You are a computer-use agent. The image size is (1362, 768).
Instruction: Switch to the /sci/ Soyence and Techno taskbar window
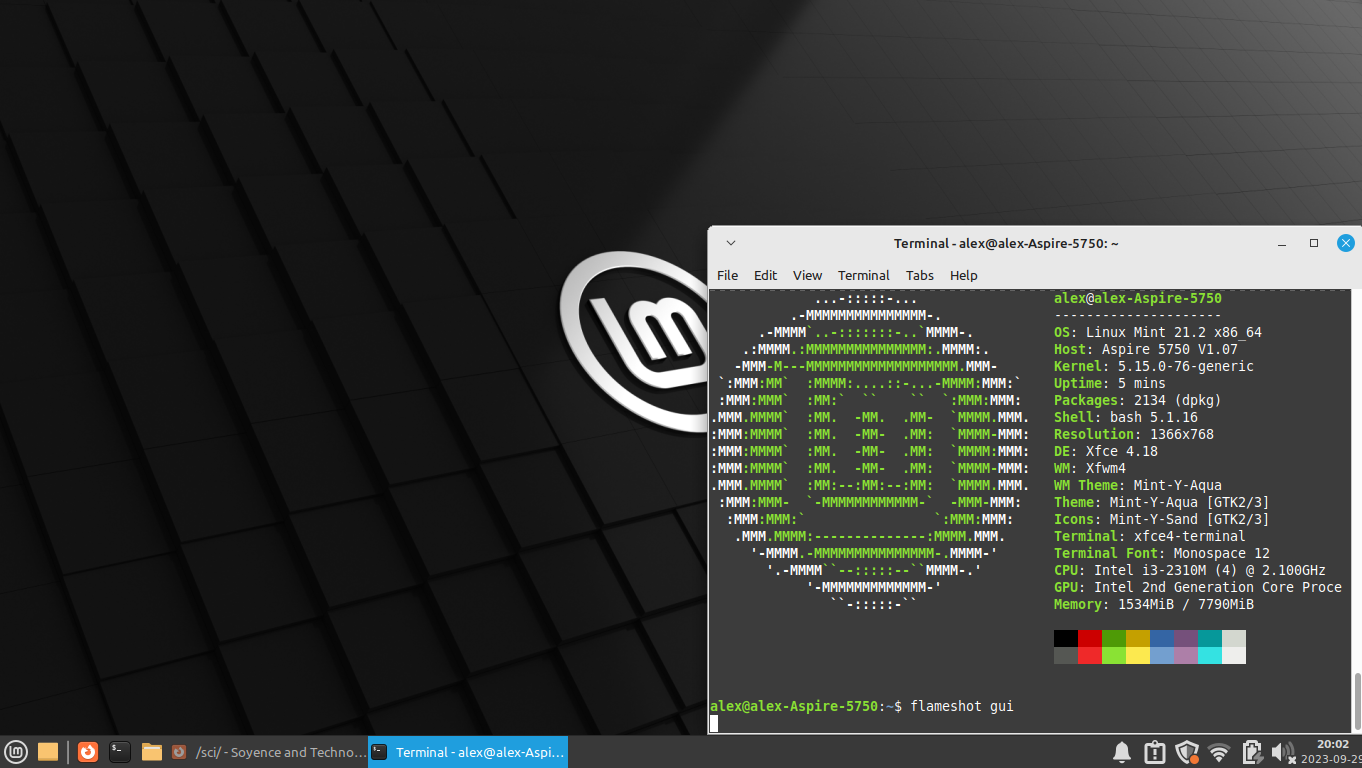[268, 752]
